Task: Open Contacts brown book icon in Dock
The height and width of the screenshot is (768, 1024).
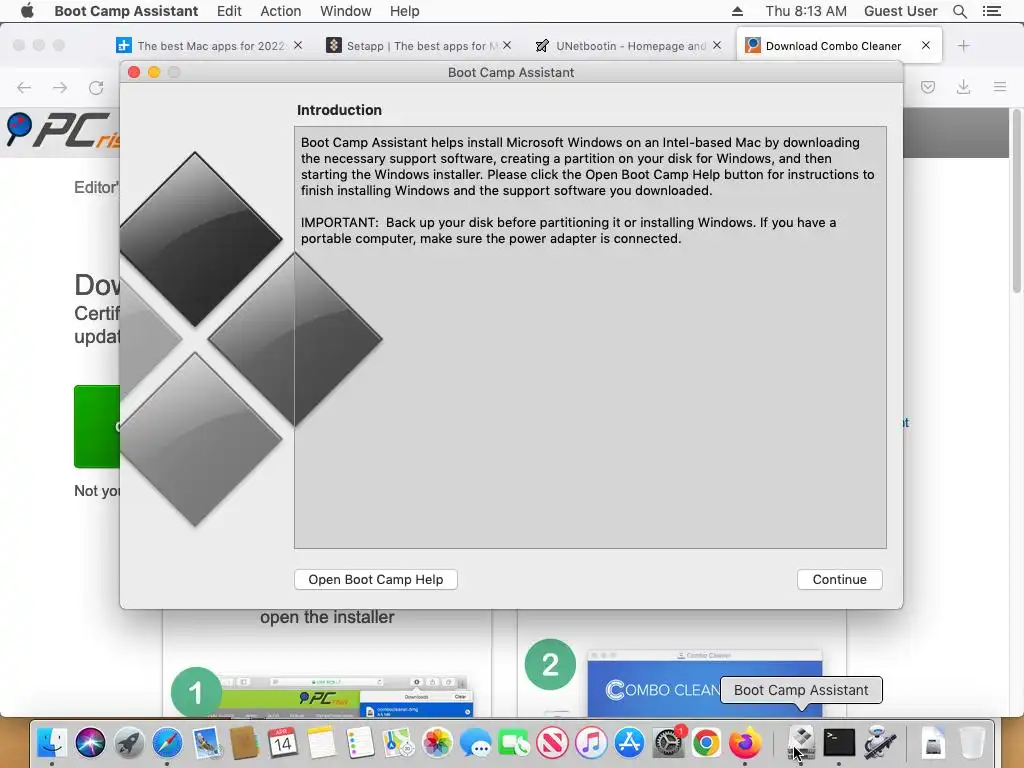Action: pyautogui.click(x=244, y=743)
